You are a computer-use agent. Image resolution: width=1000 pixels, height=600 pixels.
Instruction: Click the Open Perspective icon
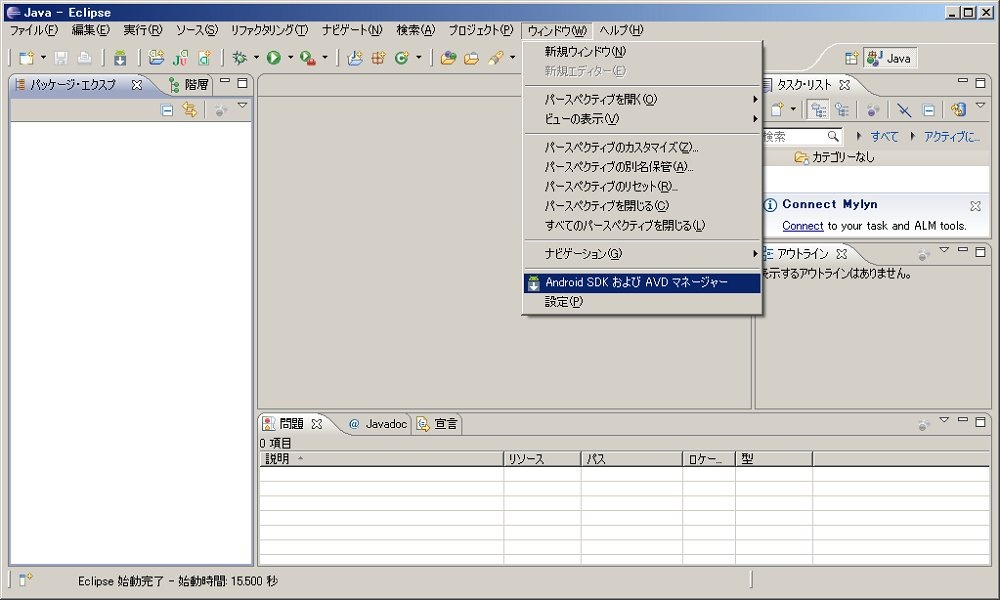click(x=851, y=58)
